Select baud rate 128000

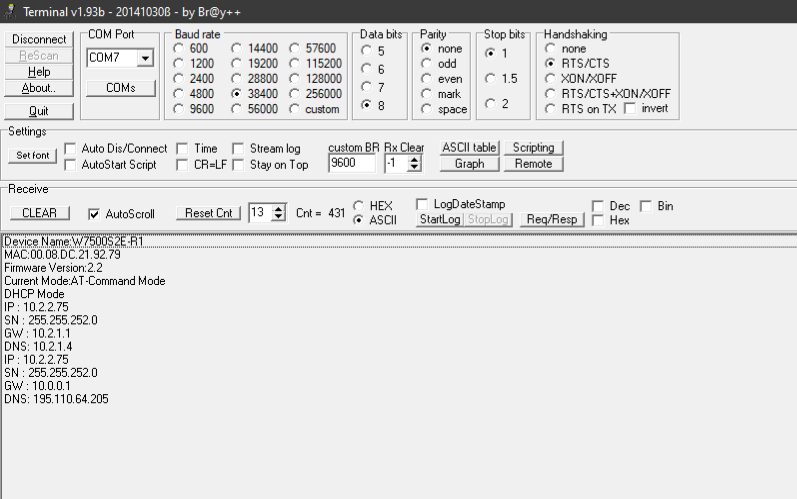tap(294, 79)
